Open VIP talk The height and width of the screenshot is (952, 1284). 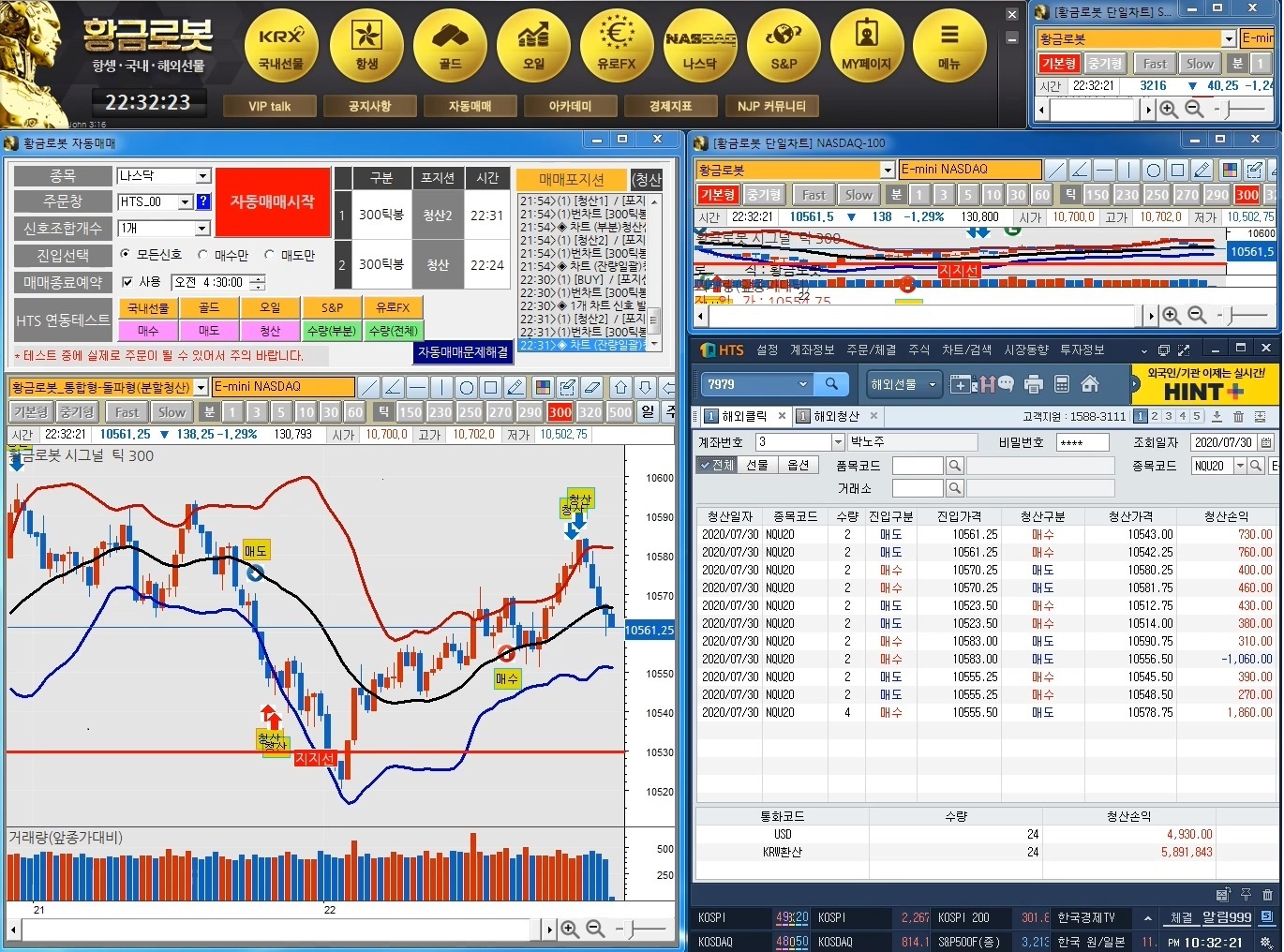click(x=270, y=106)
